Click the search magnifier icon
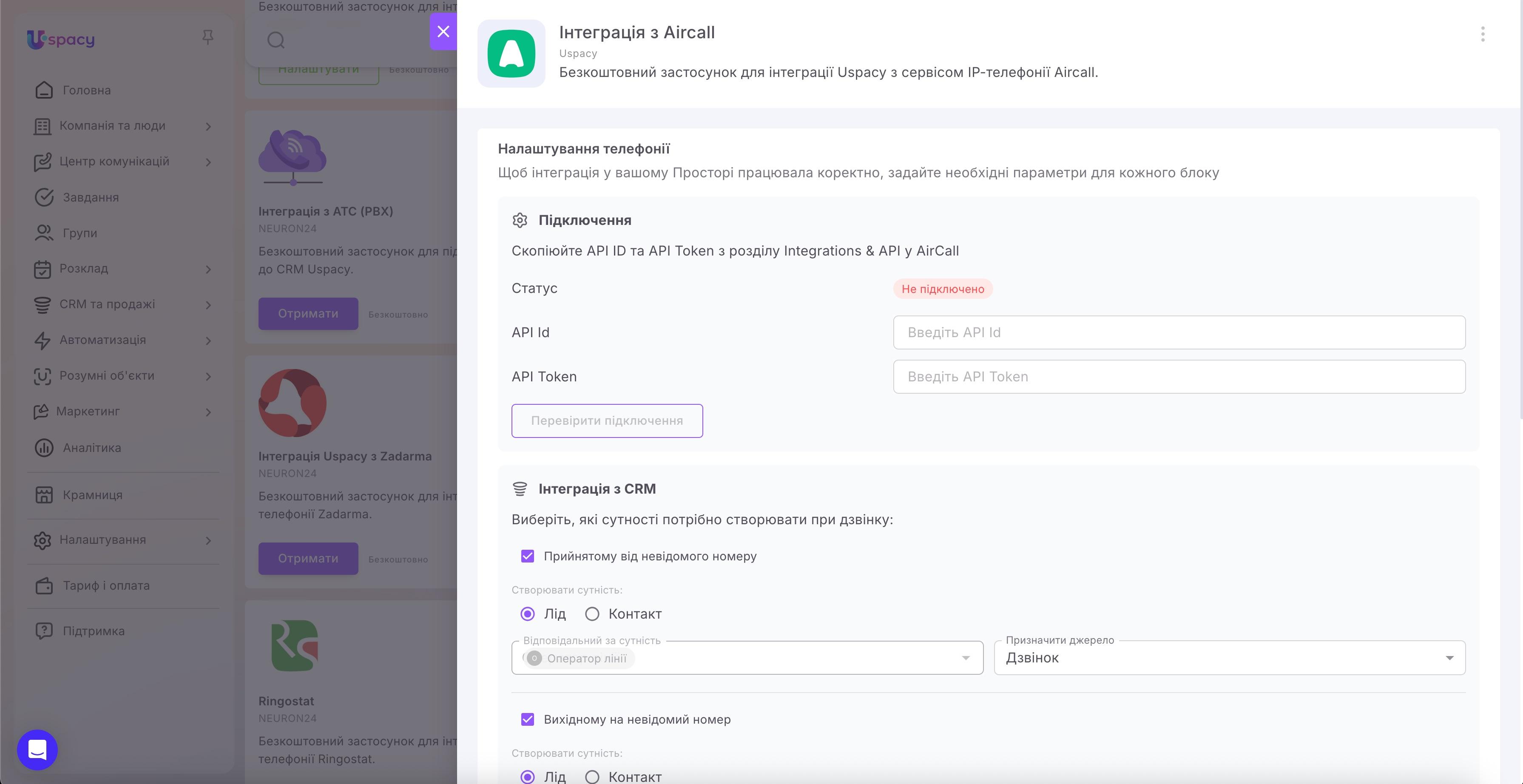 pyautogui.click(x=276, y=40)
